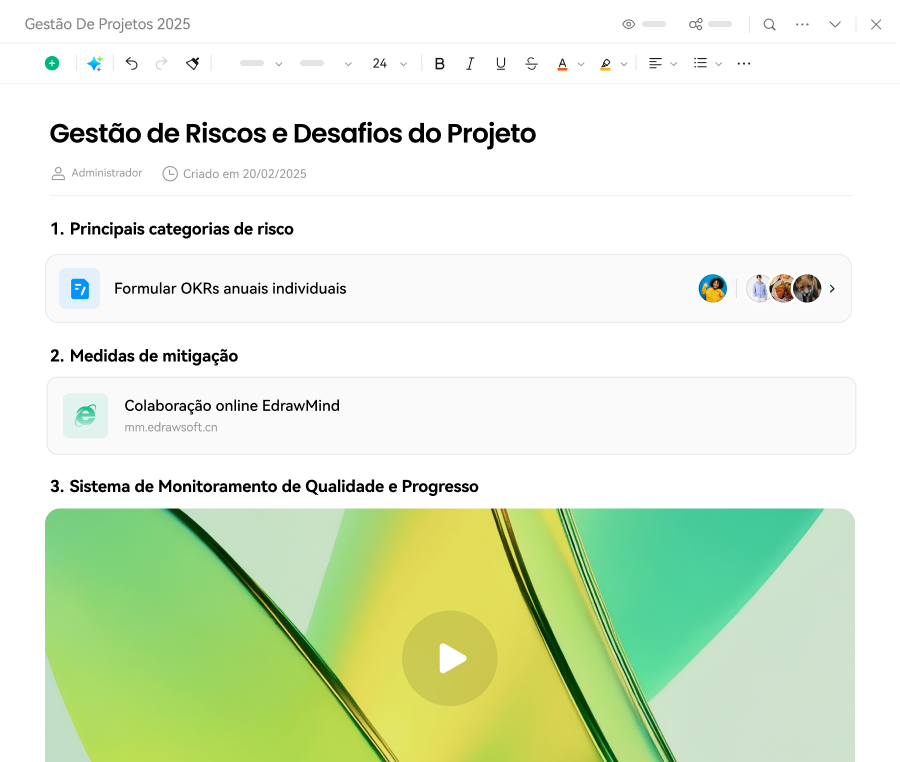Open the title bar more options menu

[802, 24]
